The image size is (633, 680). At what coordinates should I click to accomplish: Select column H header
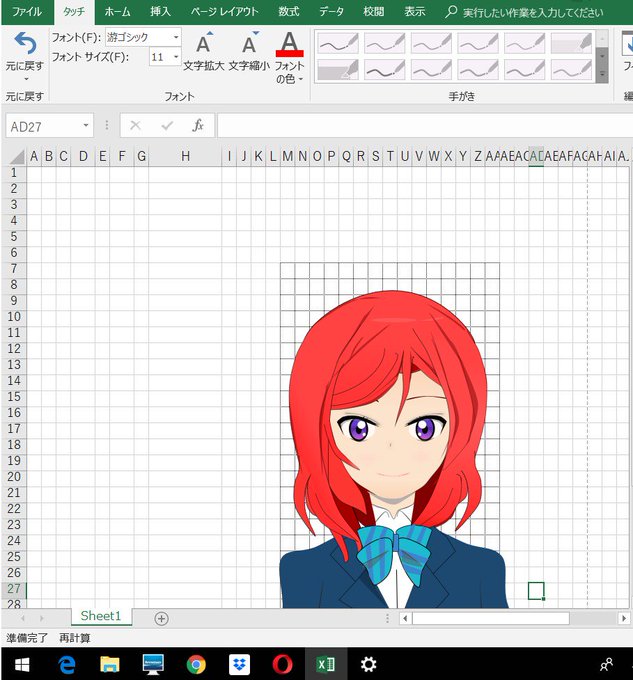185,157
